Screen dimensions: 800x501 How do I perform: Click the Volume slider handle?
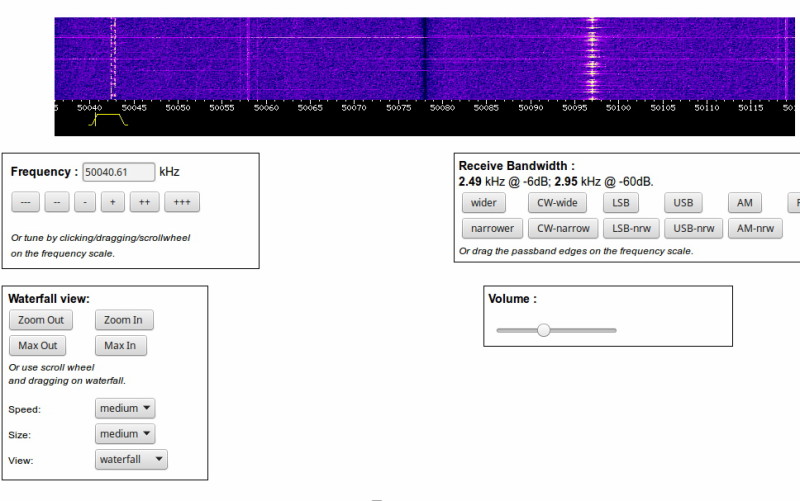tap(543, 330)
